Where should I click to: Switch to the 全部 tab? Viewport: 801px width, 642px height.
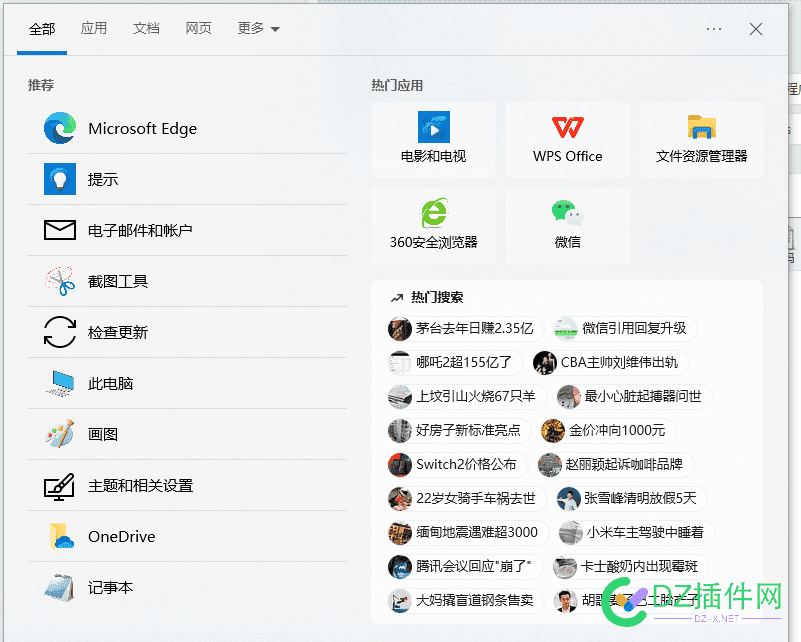tap(42, 29)
